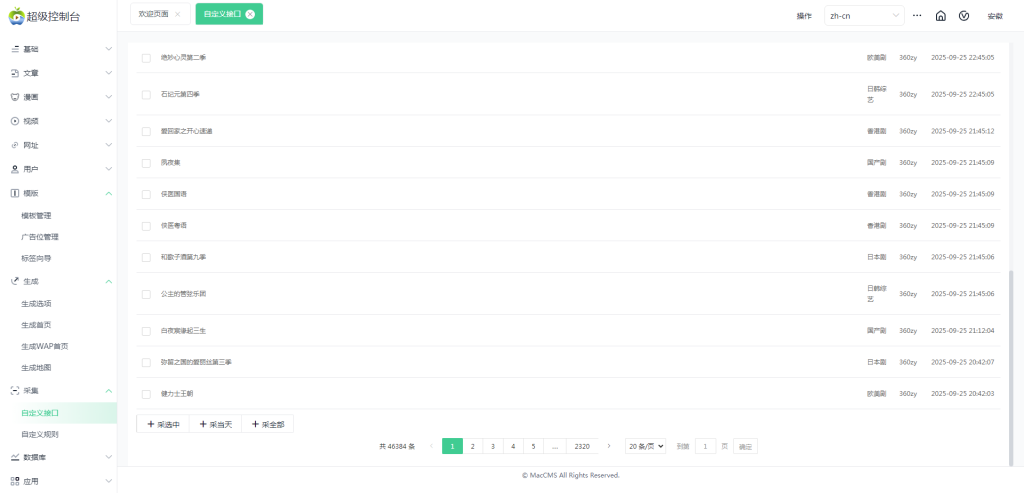Open the 视频 sidebar menu
This screenshot has height=493, width=1024.
[x=58, y=121]
